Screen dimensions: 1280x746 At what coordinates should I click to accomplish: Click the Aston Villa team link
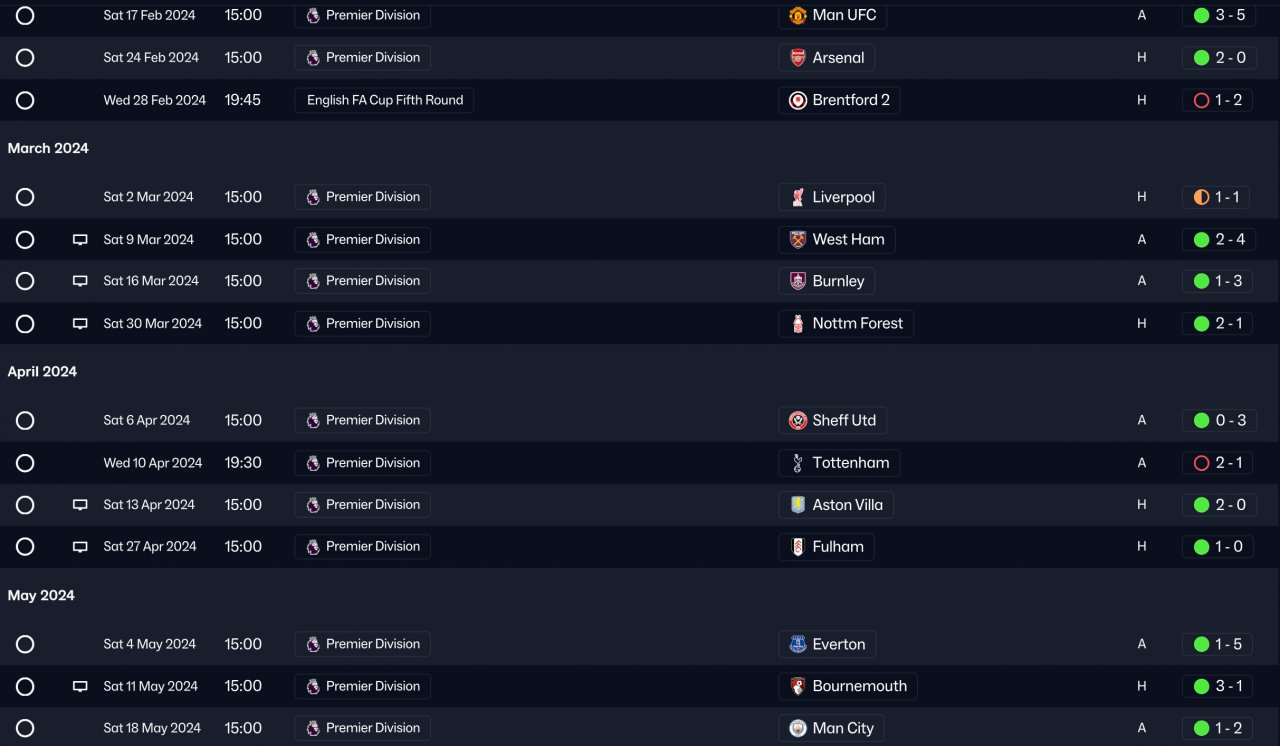pos(847,505)
